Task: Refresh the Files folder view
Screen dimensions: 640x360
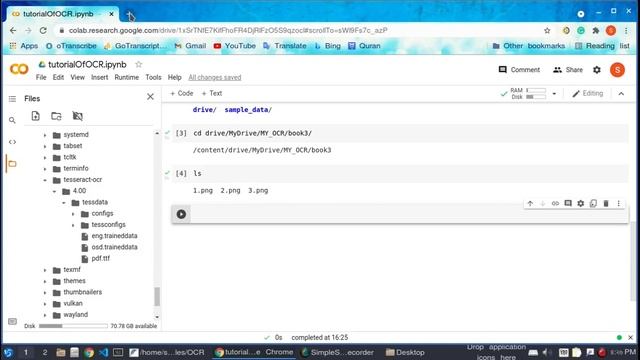Action: pyautogui.click(x=56, y=116)
